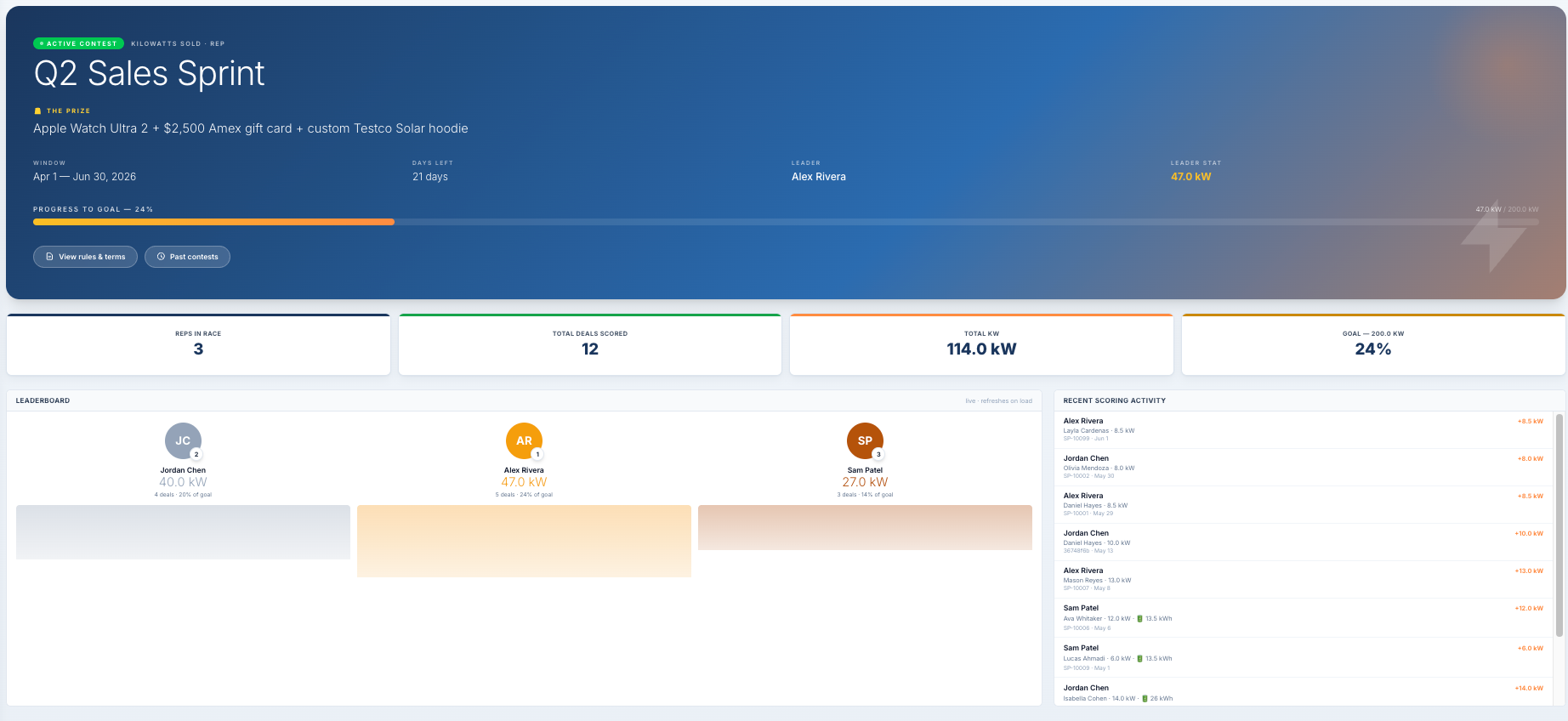Open the View rules & terms button
This screenshot has height=721, width=1568.
coord(85,257)
